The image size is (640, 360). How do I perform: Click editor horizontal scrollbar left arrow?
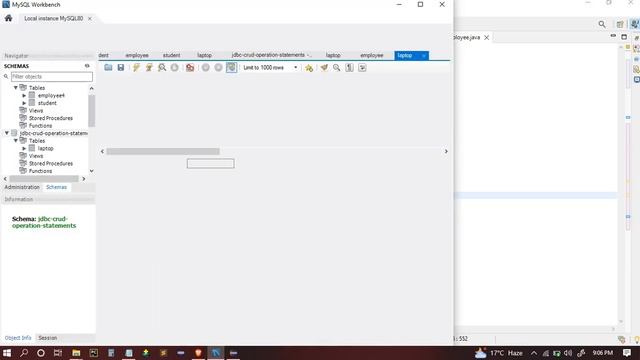(x=102, y=151)
